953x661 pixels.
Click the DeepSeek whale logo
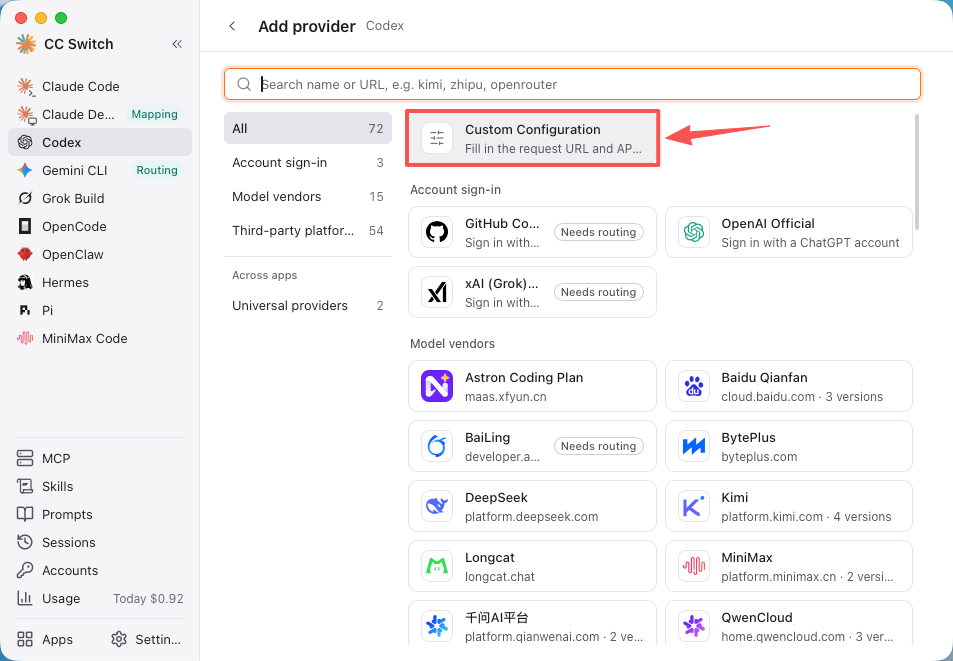(x=437, y=506)
